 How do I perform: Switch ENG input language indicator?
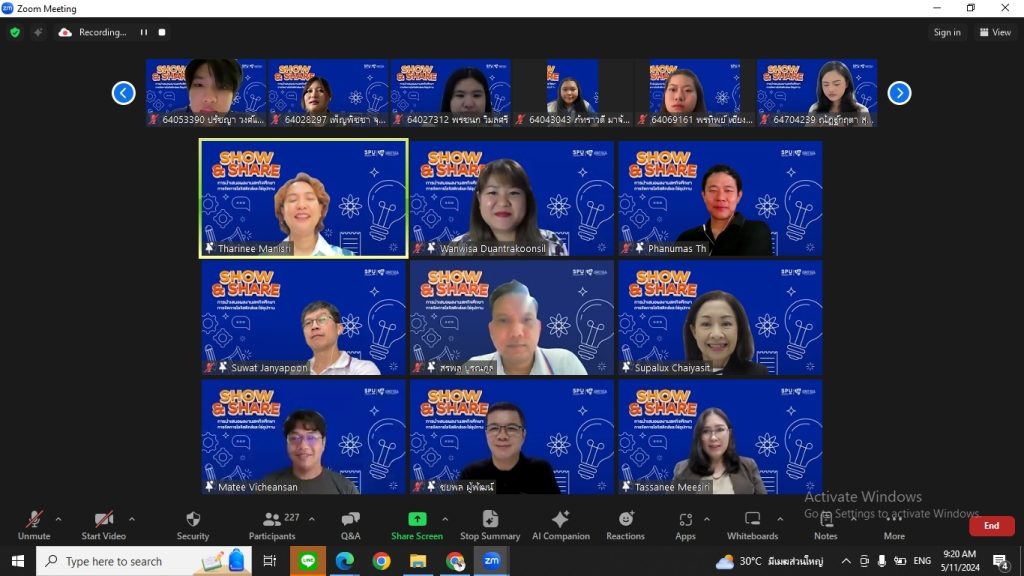(x=922, y=561)
